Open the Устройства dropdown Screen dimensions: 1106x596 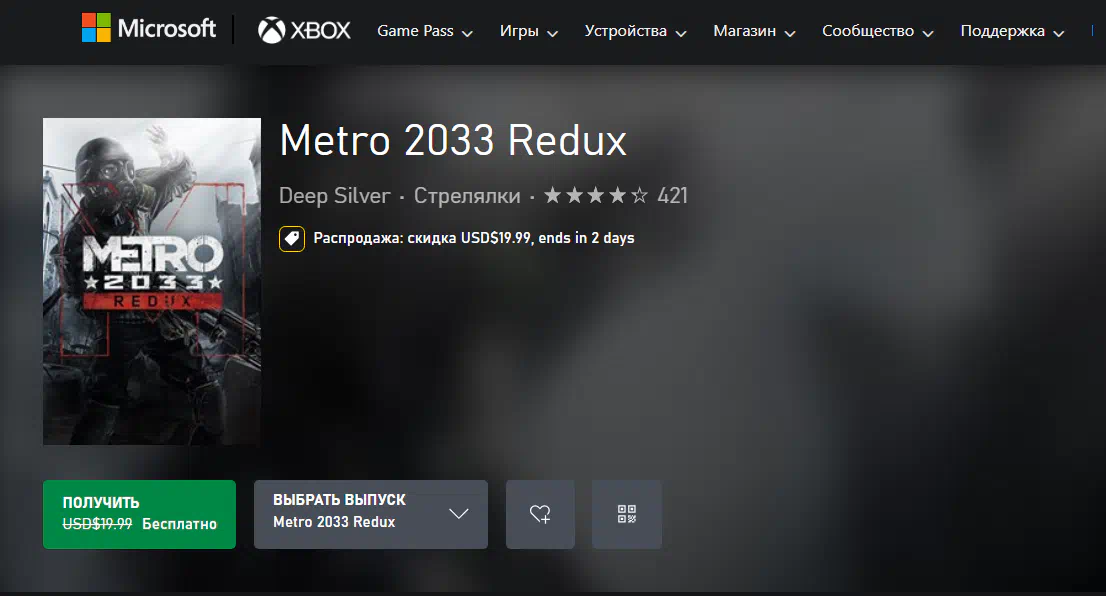click(636, 31)
